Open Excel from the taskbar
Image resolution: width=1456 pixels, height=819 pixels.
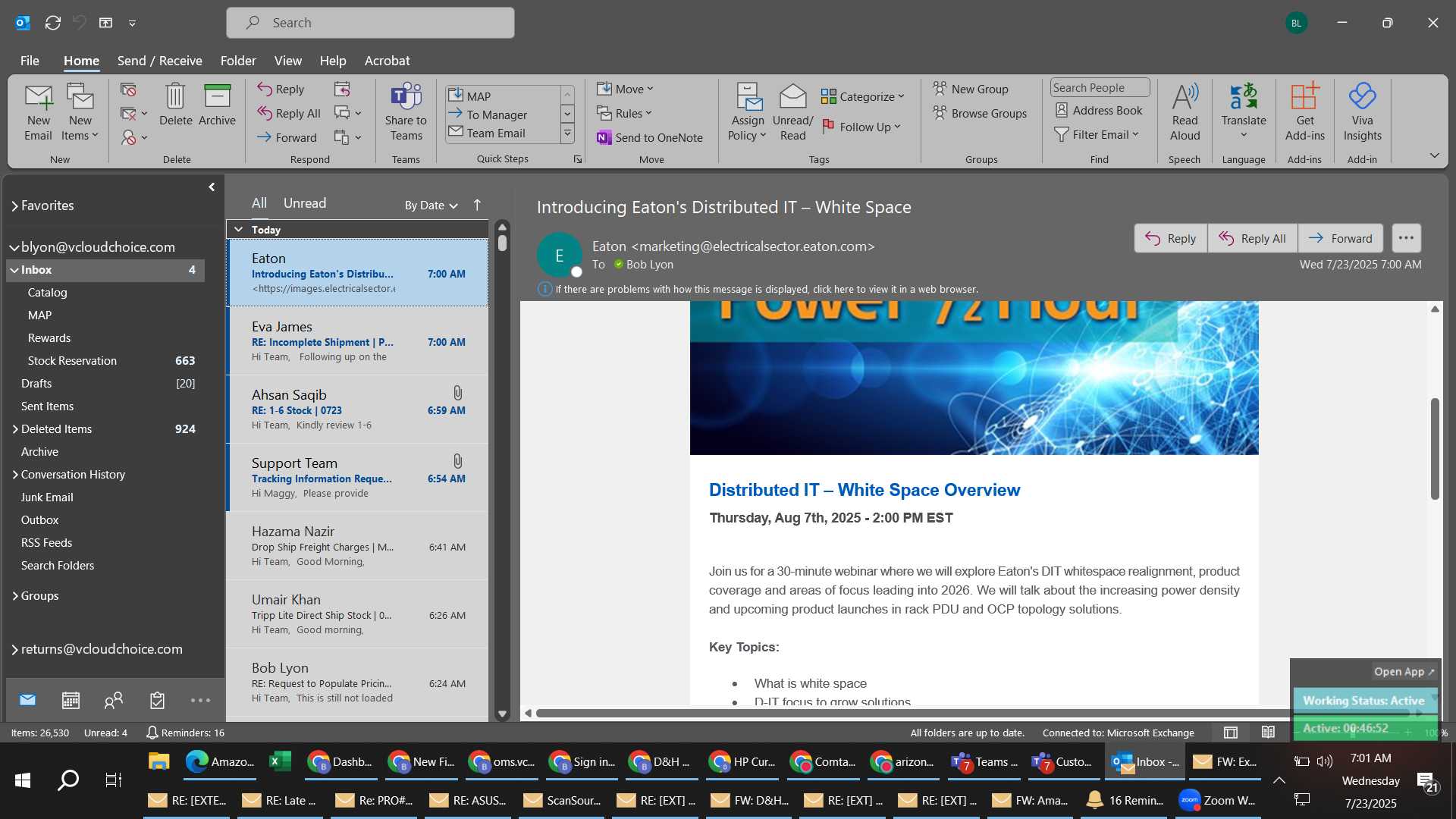point(280,761)
